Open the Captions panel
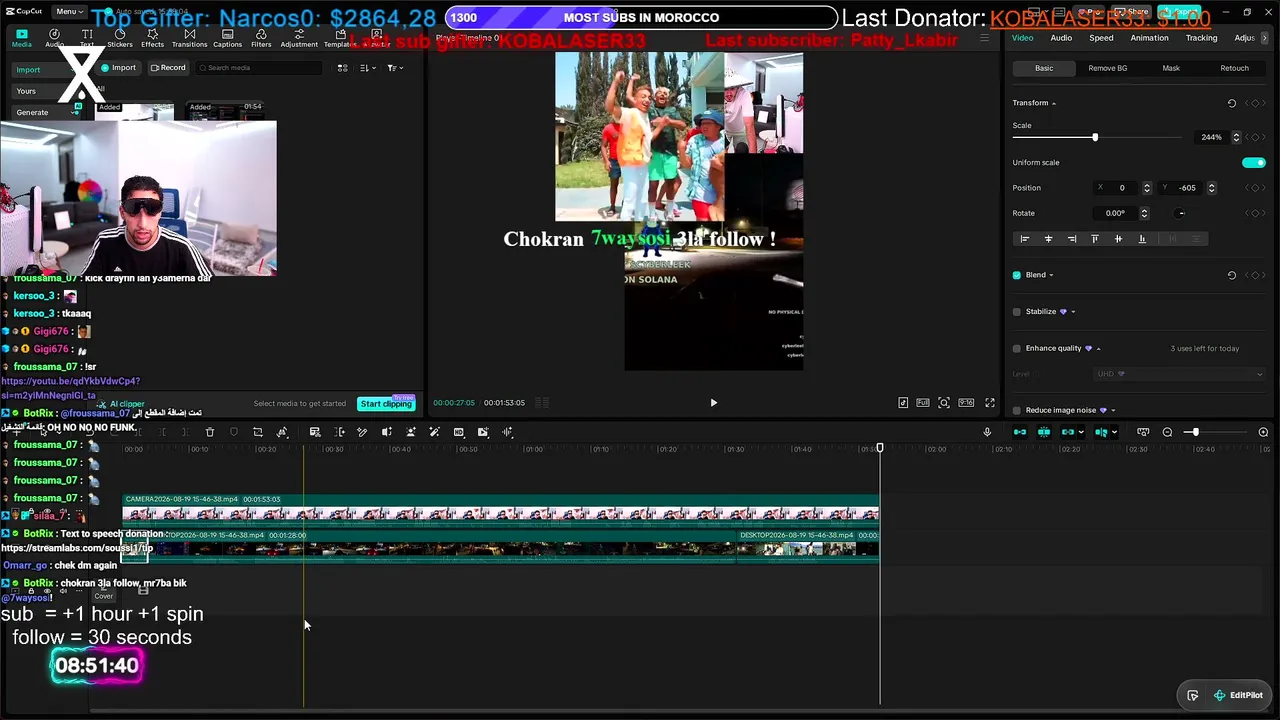 tap(227, 38)
